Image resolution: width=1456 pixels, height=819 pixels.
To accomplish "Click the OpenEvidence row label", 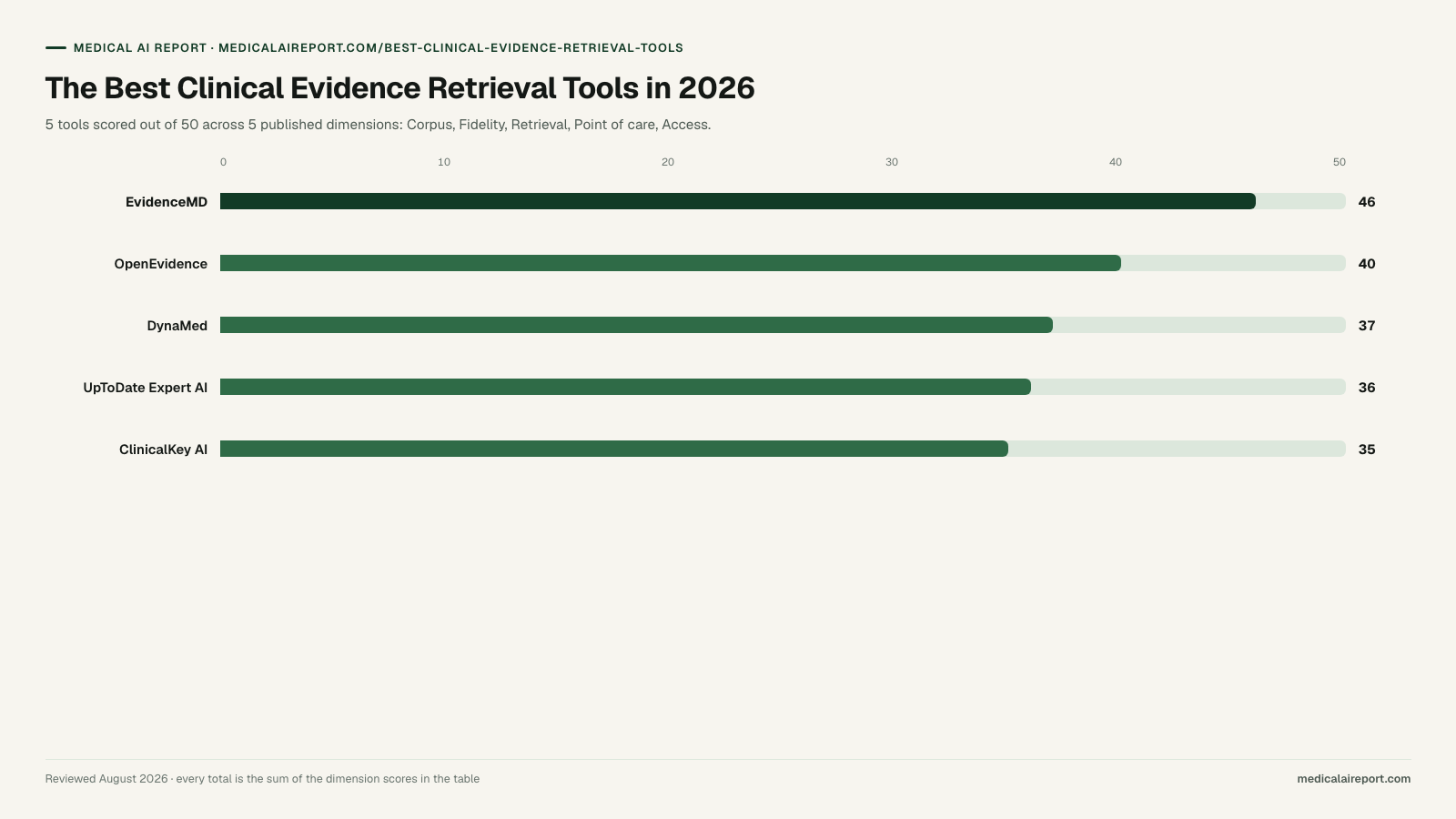I will [161, 264].
